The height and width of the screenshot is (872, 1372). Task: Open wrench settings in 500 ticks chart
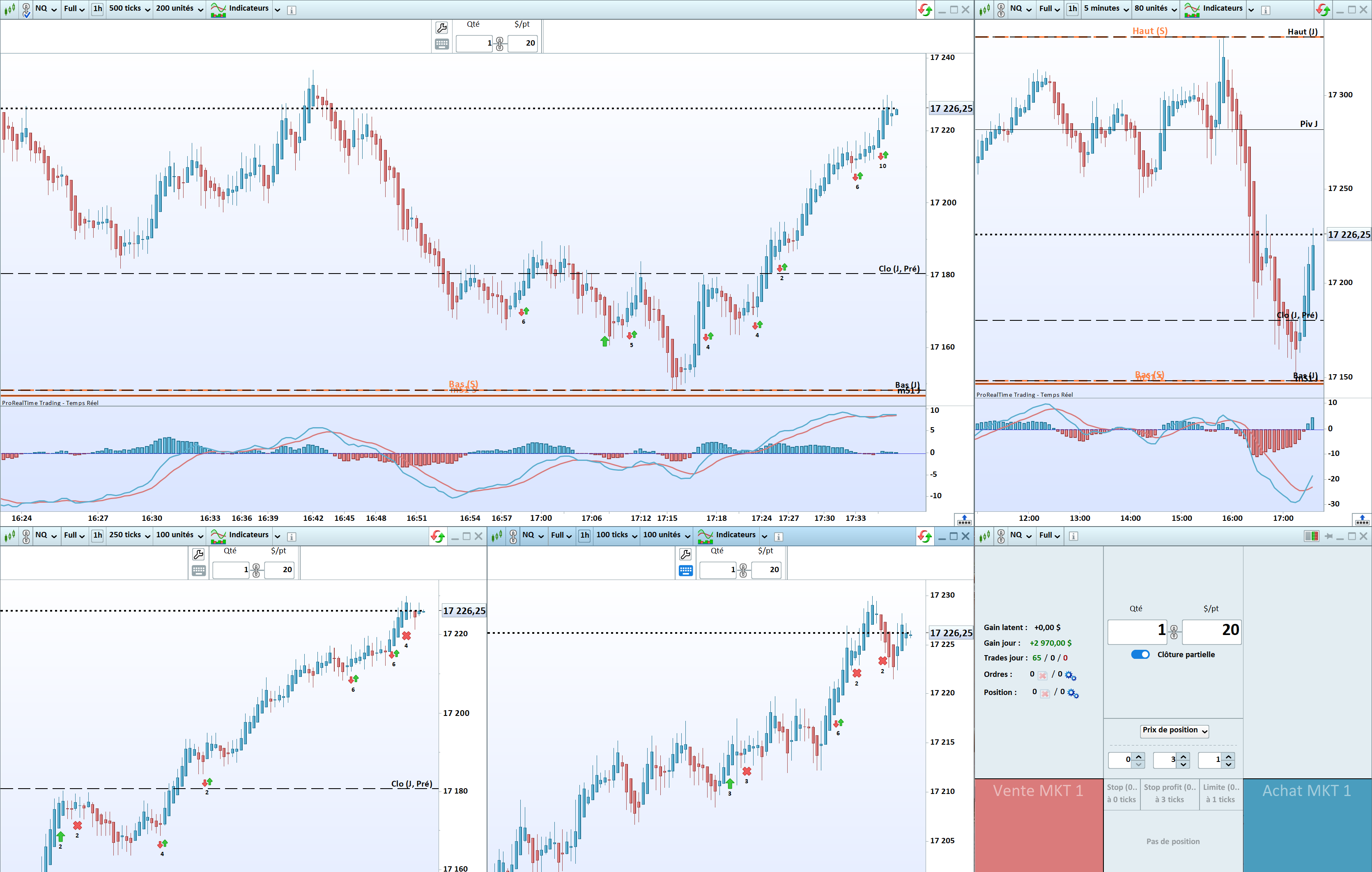pos(441,28)
